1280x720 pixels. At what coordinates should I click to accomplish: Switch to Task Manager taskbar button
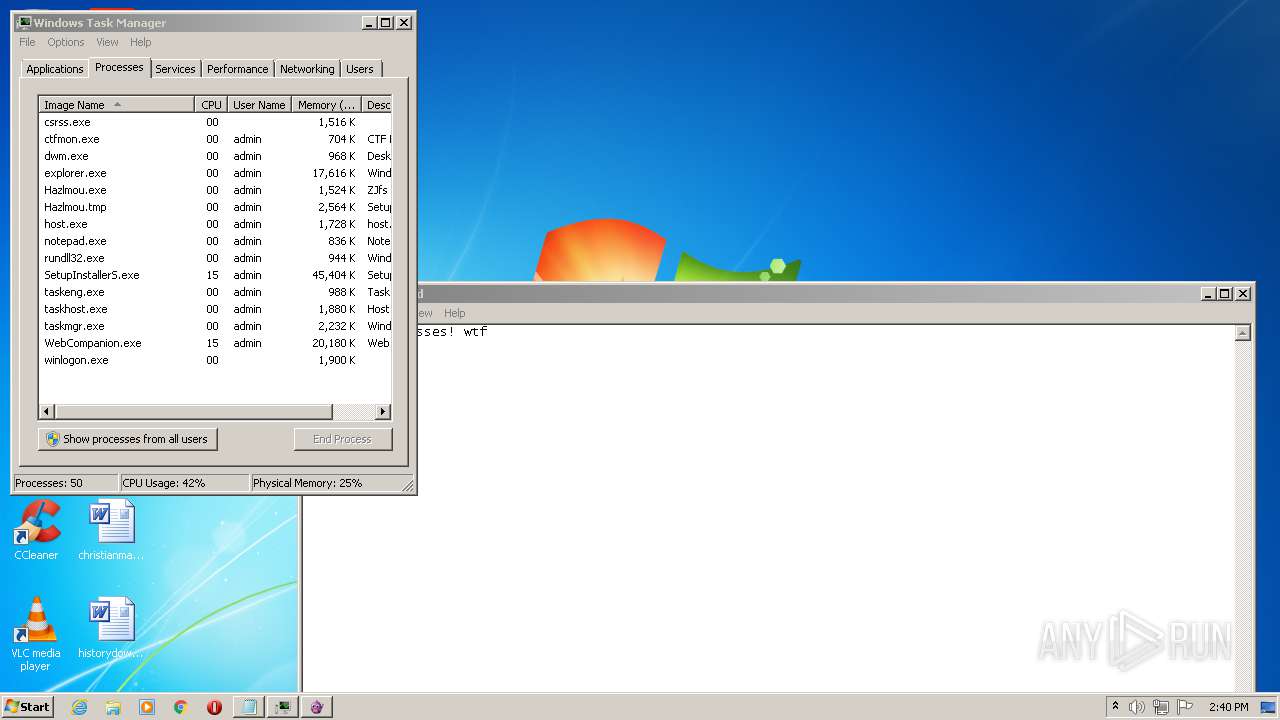tap(283, 707)
